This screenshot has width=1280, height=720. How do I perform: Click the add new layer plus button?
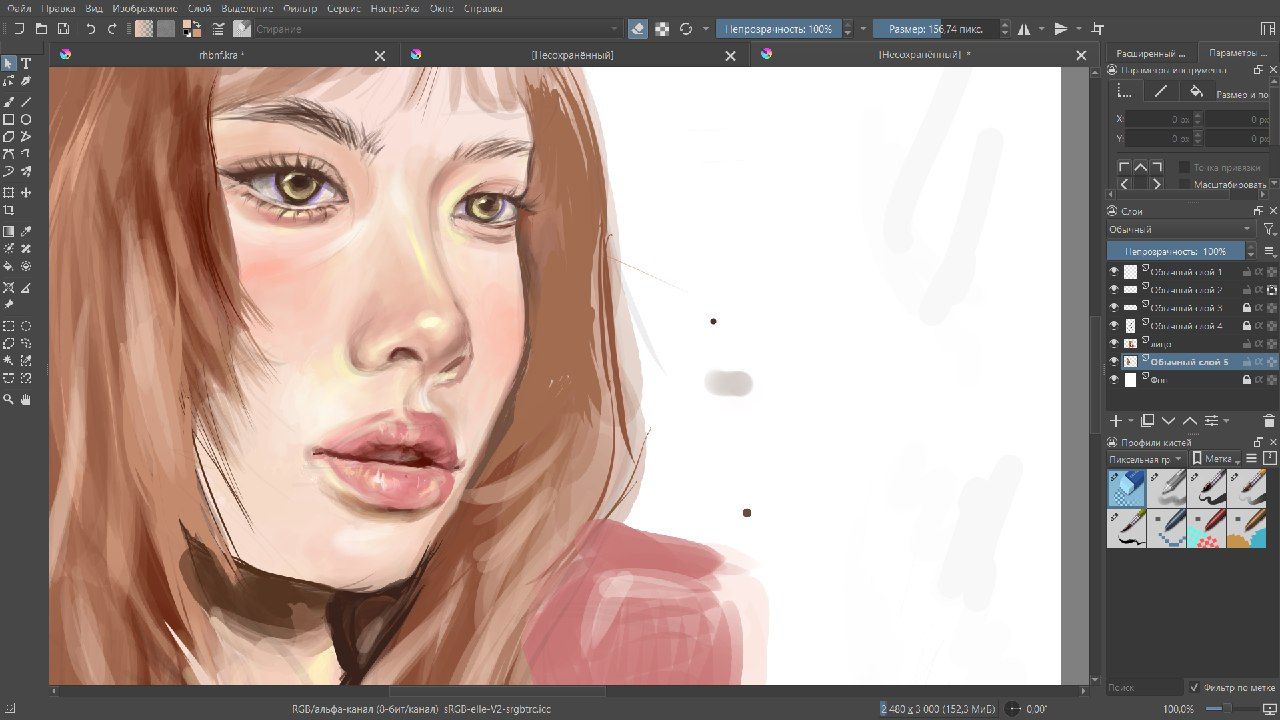coord(1117,421)
